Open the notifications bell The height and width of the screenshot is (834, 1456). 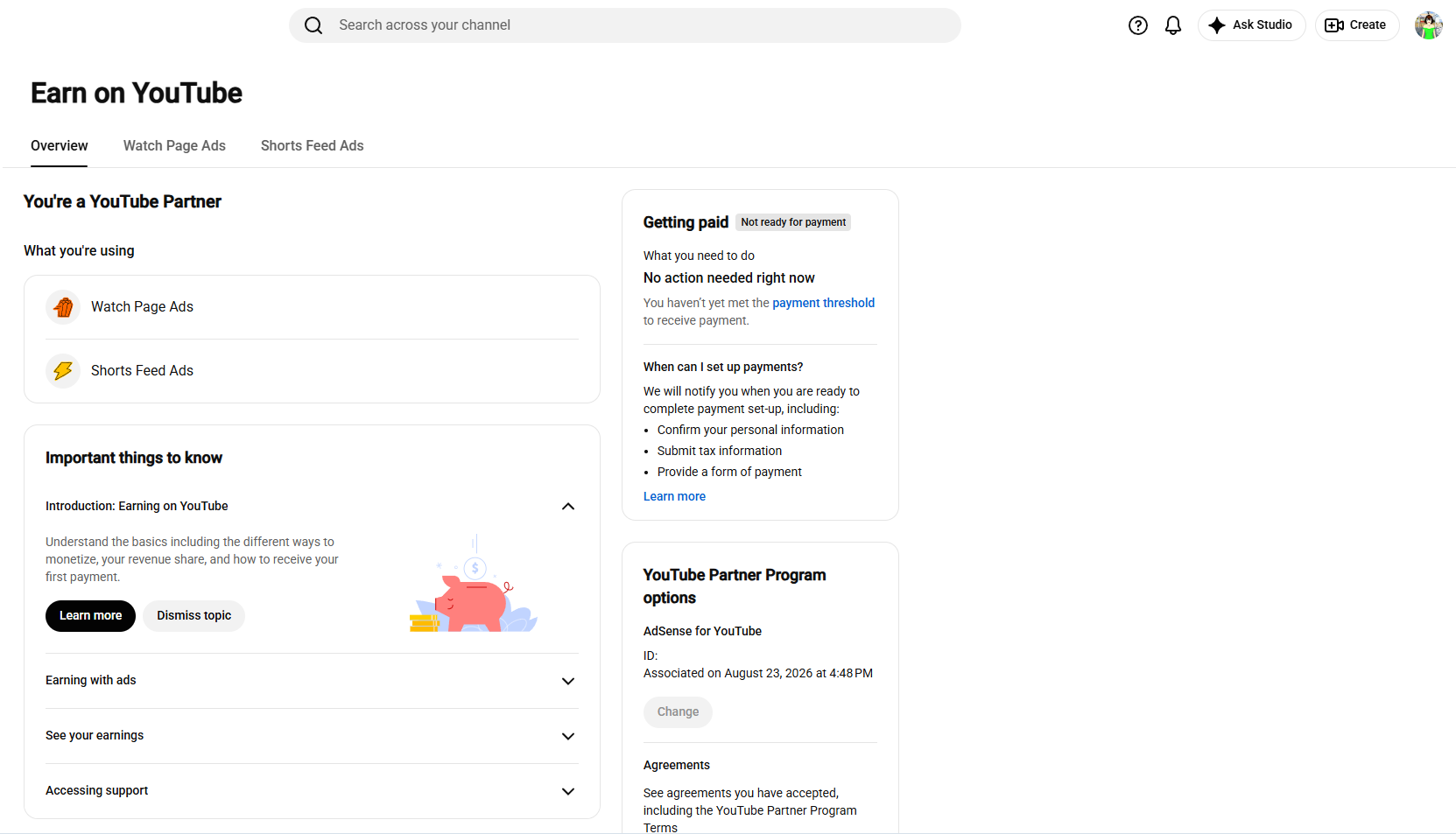(1173, 25)
